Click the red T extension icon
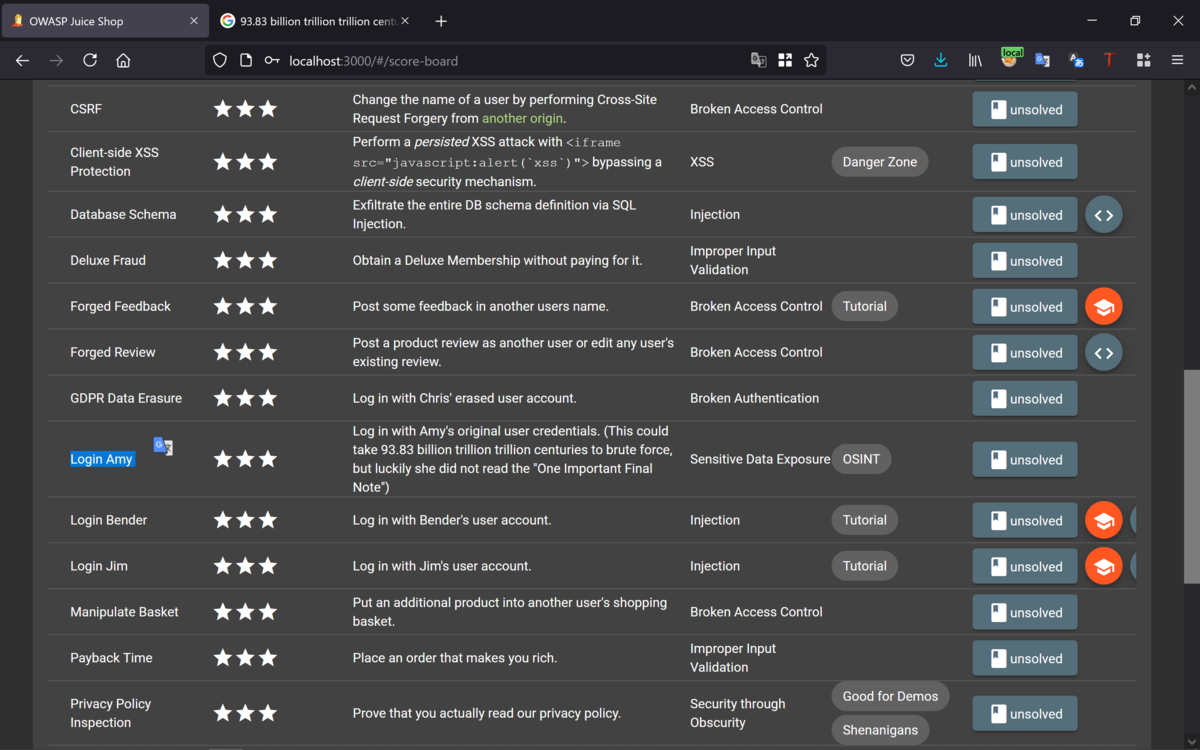The image size is (1200, 750). (1108, 60)
